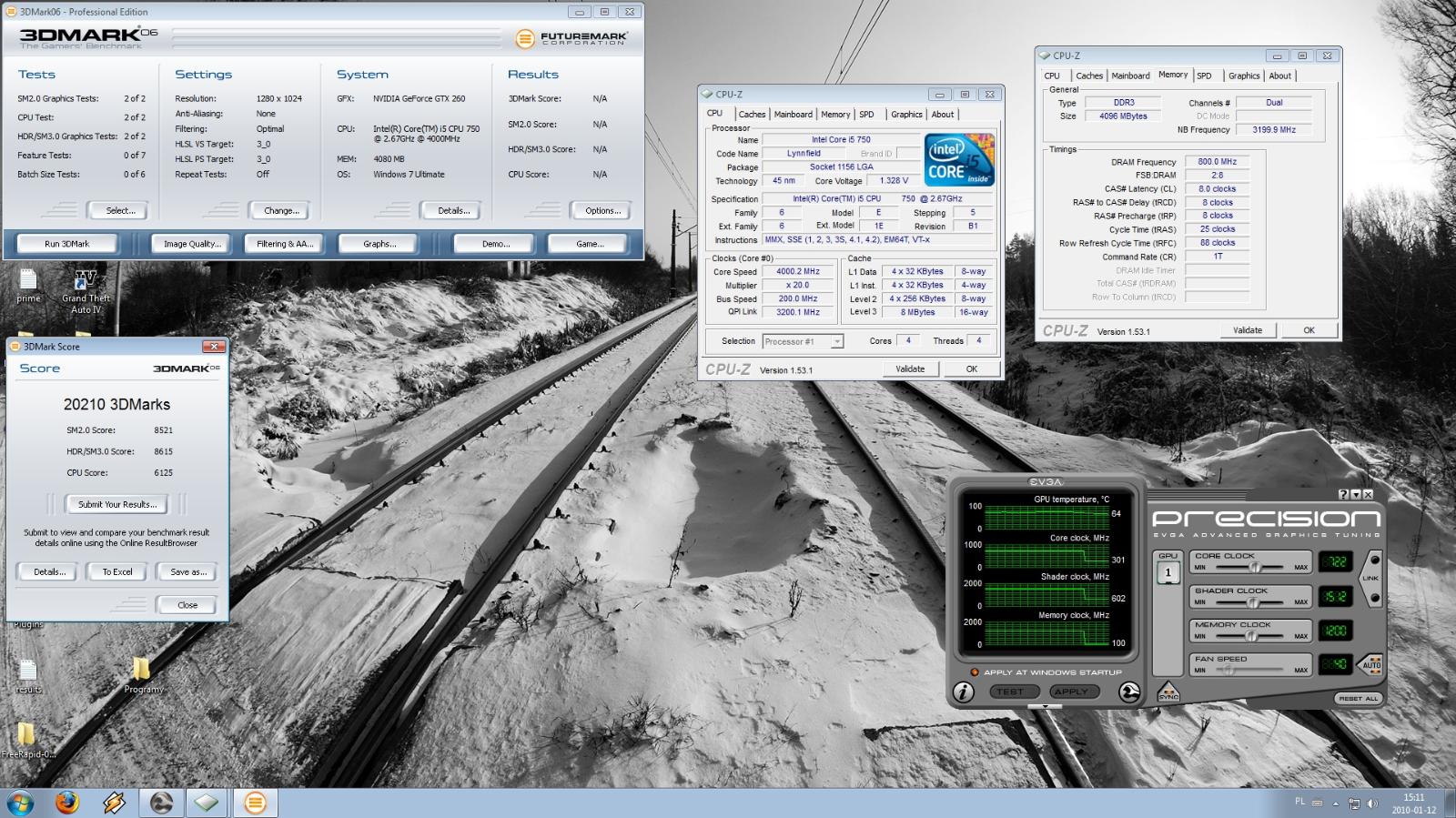Open the SPD tab in left CPU-Z

click(866, 115)
